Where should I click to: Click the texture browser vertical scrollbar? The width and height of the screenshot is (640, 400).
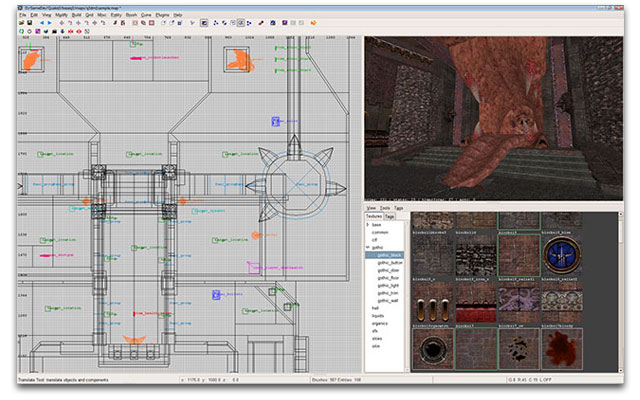point(620,292)
